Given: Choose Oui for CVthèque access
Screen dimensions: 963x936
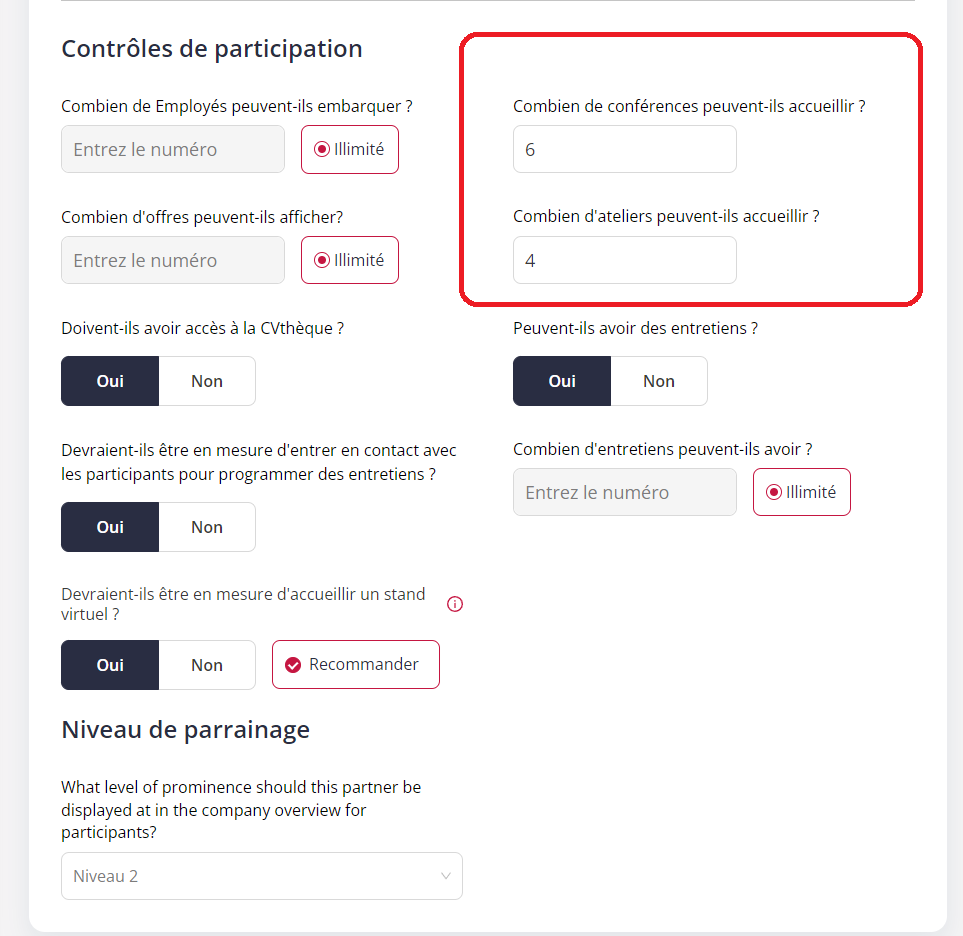Looking at the screenshot, I should click(110, 381).
